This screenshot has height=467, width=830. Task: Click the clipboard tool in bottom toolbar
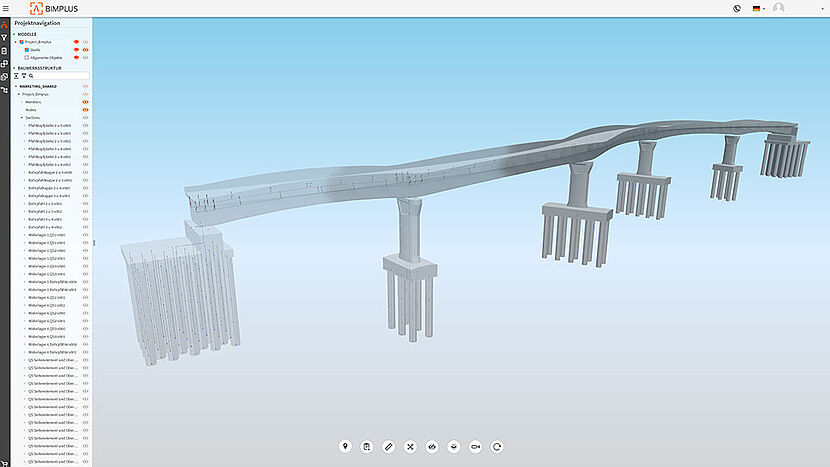tap(367, 446)
